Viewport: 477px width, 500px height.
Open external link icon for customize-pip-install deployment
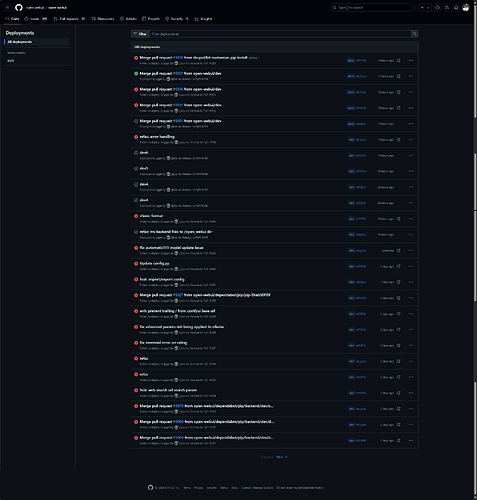(x=399, y=60)
